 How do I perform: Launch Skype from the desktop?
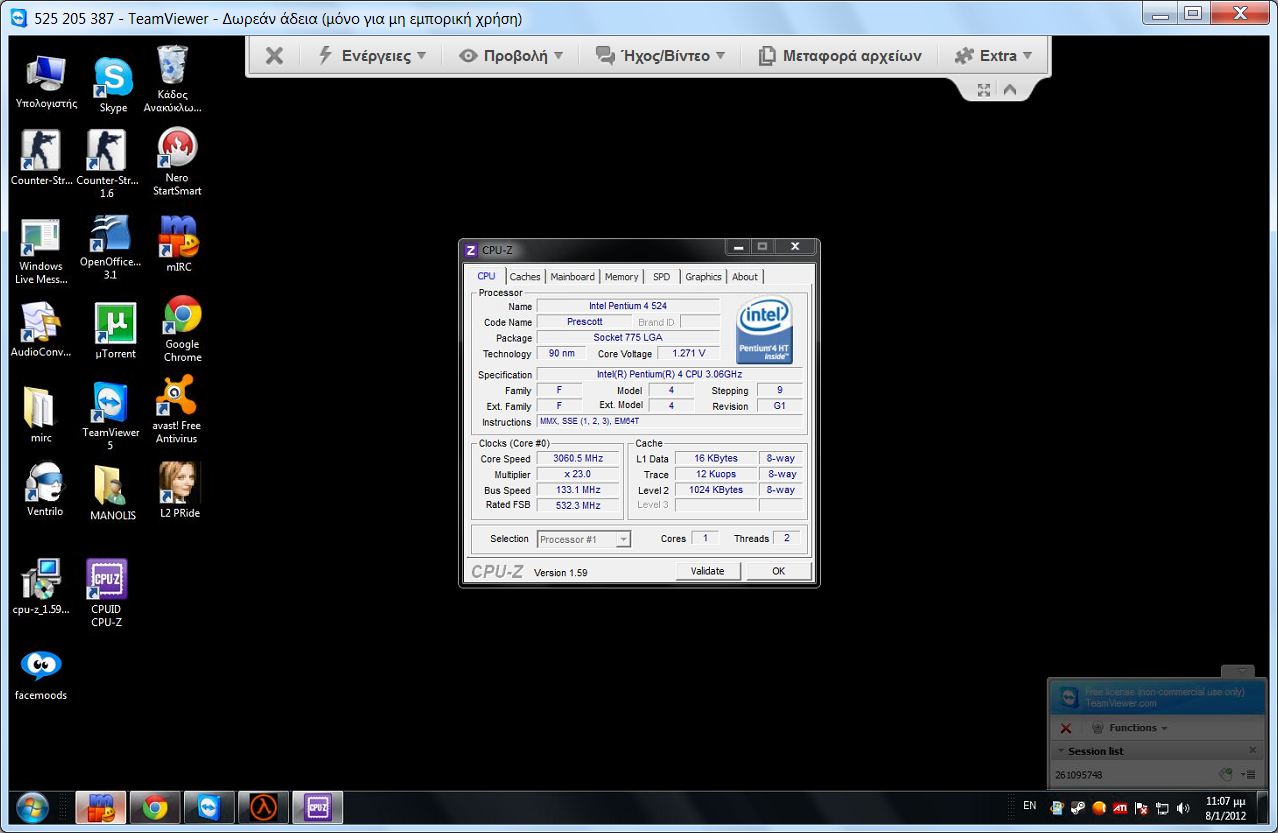click(x=113, y=85)
